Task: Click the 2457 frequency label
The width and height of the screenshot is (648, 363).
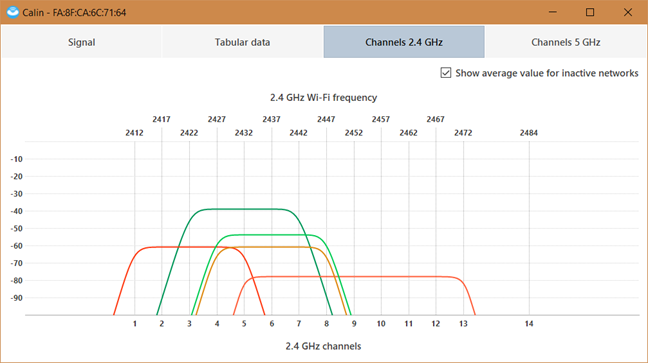Action: pyautogui.click(x=381, y=119)
